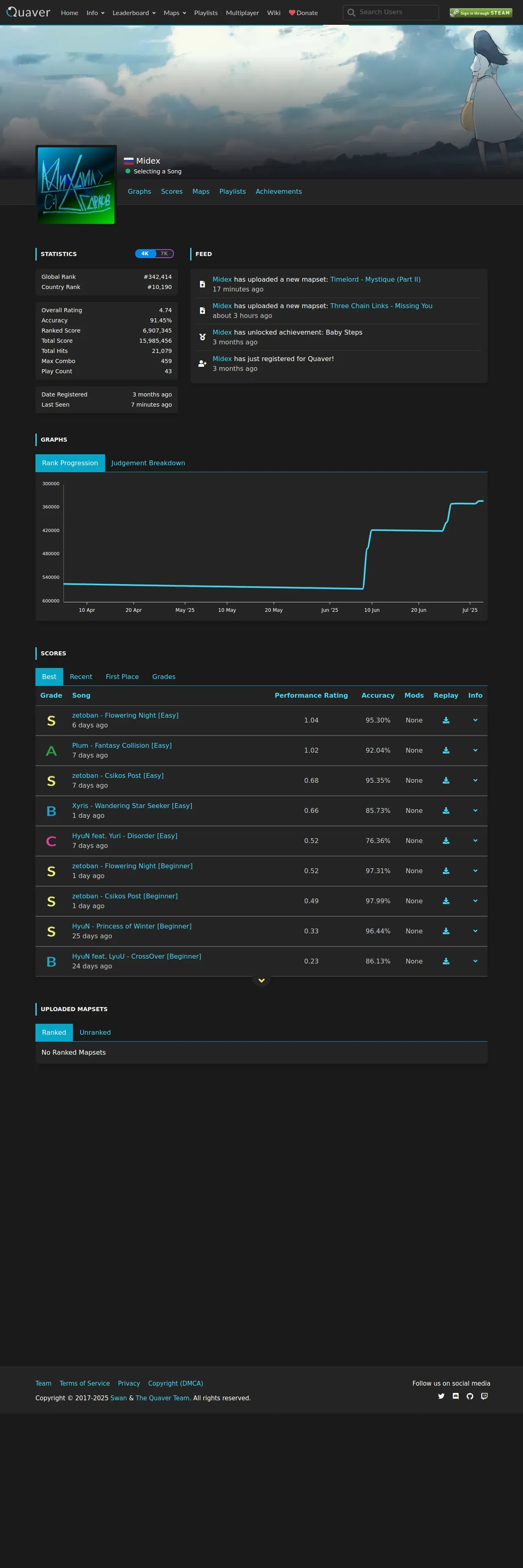Viewport: 523px width, 1568px height.
Task: Expand info for Csikos Post [Easy] score
Action: click(x=475, y=780)
